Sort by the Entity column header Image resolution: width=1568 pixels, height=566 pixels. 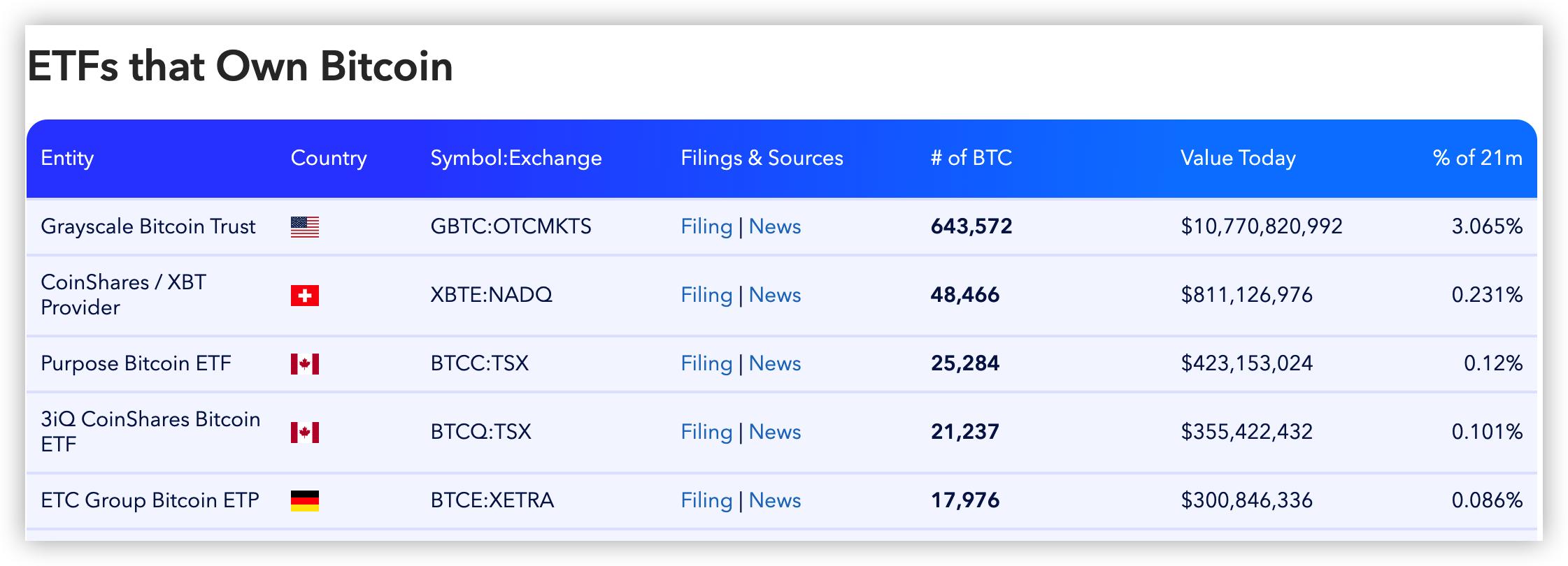click(x=67, y=158)
